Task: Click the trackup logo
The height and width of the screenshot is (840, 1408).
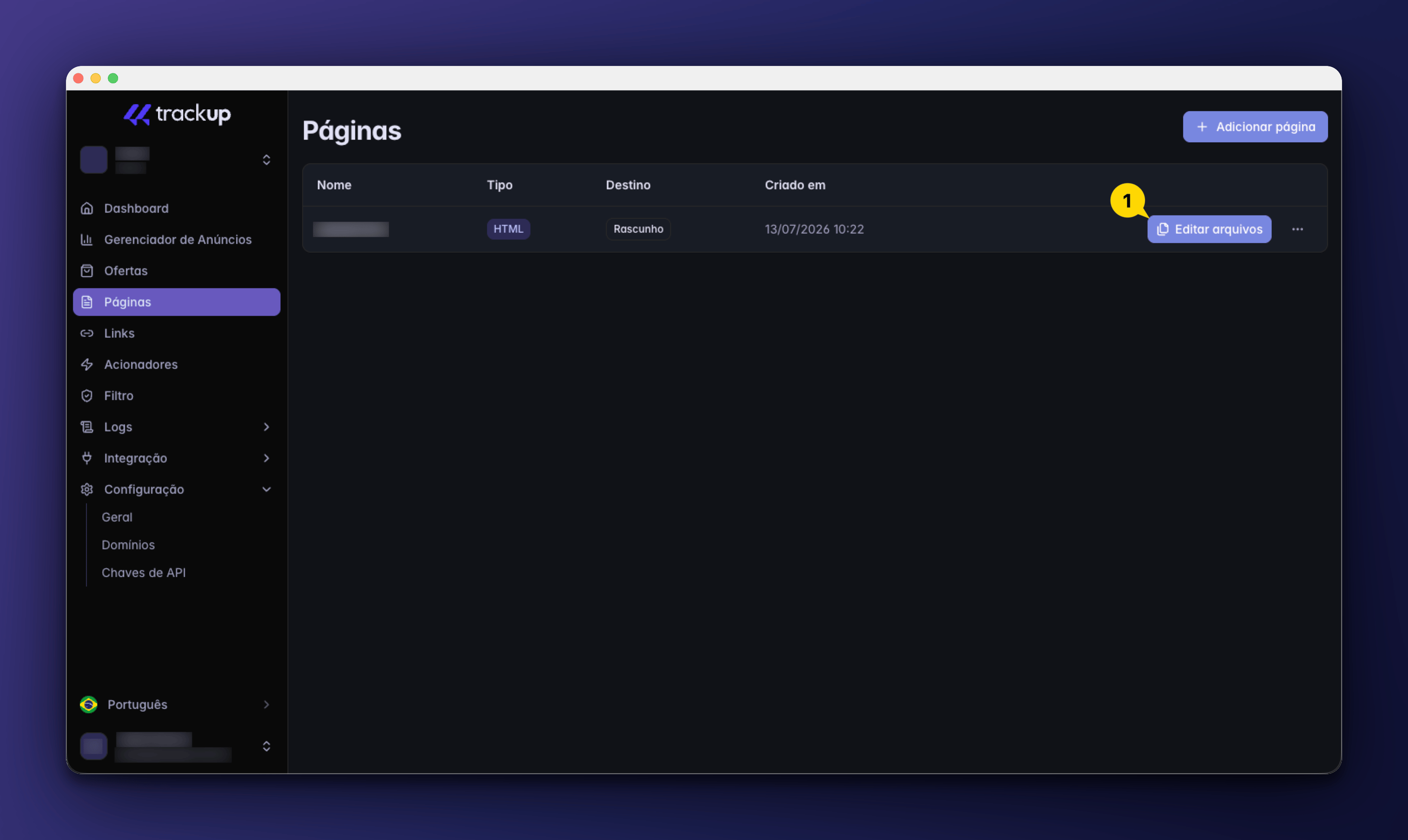Action: point(177,114)
